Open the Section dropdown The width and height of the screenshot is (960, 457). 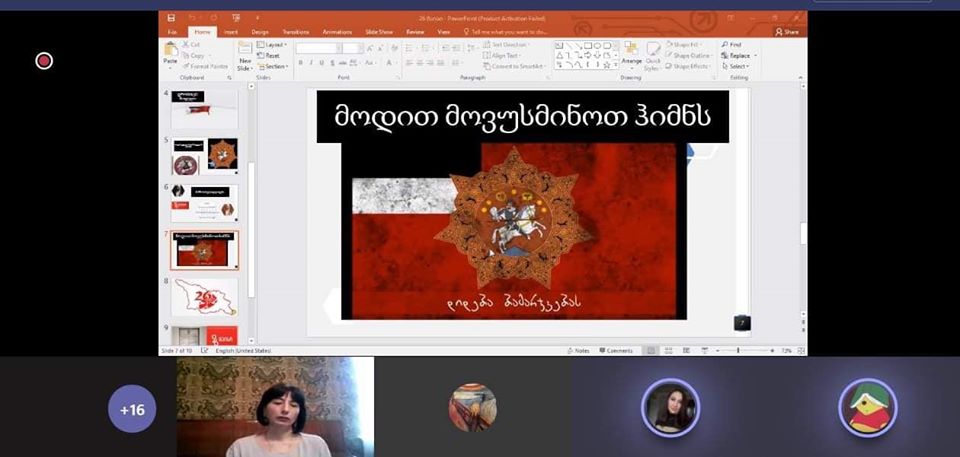(x=273, y=66)
